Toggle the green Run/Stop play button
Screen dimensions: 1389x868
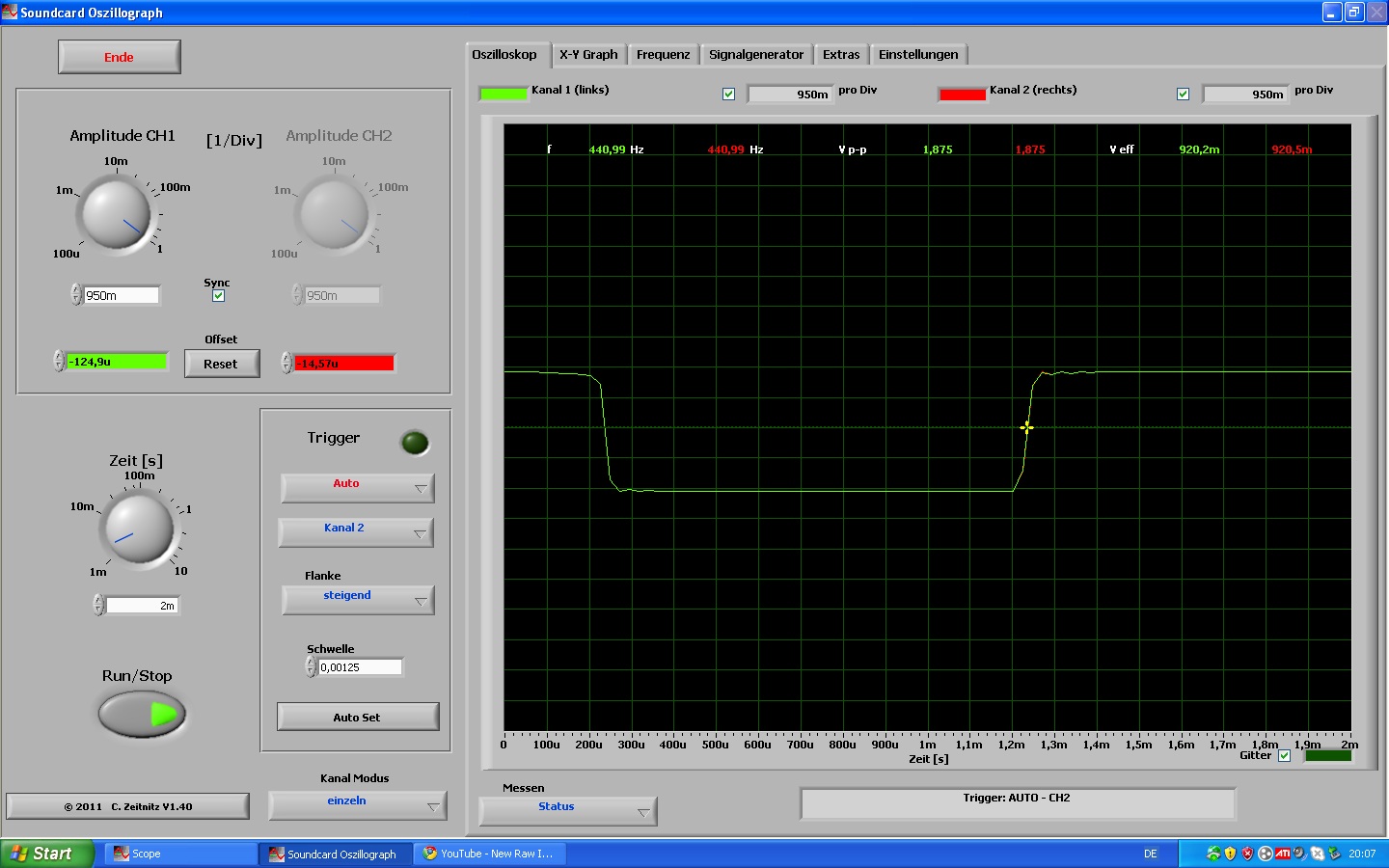pos(142,715)
